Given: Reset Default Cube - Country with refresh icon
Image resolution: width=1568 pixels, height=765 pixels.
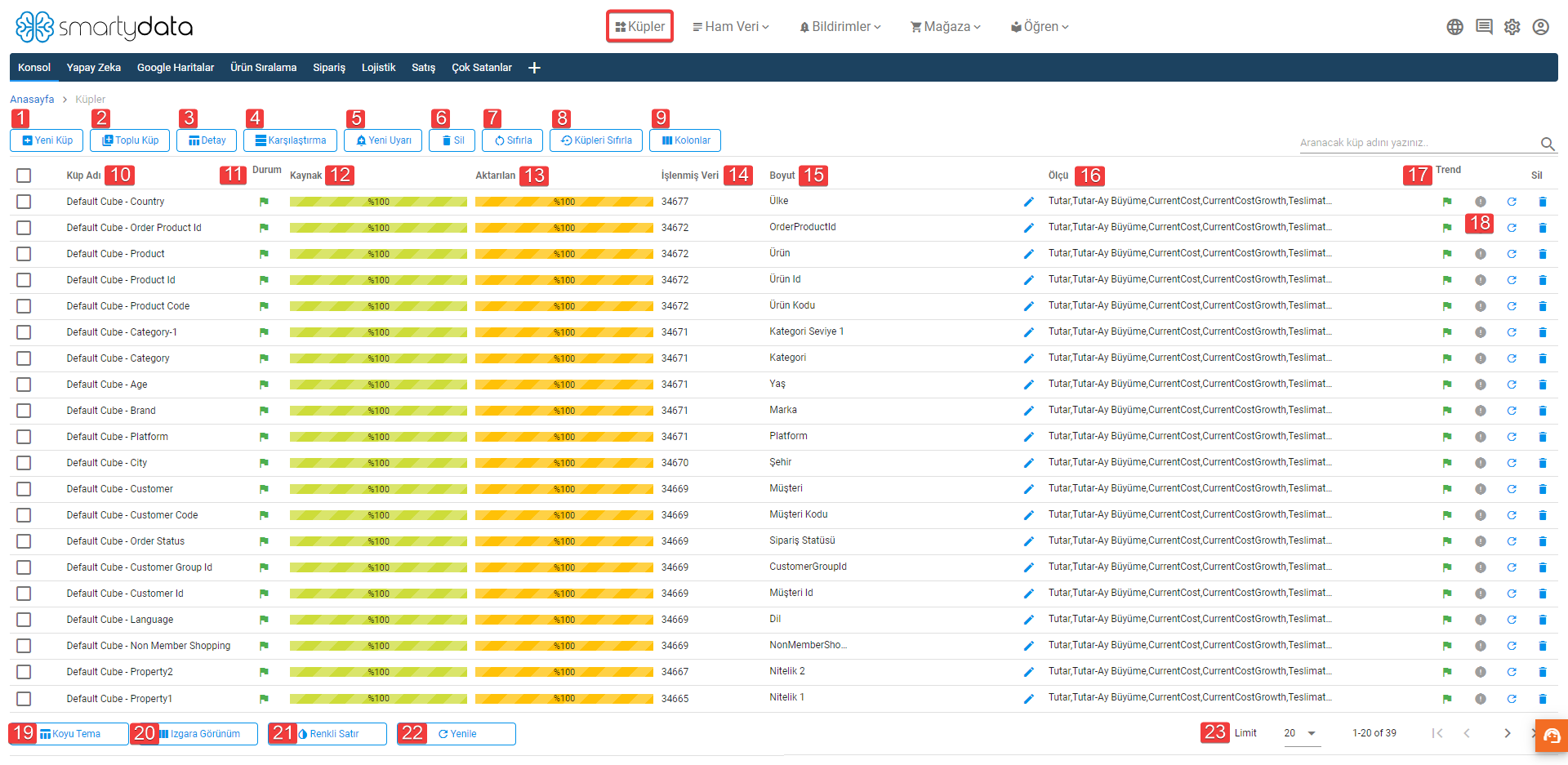Looking at the screenshot, I should tap(1512, 202).
